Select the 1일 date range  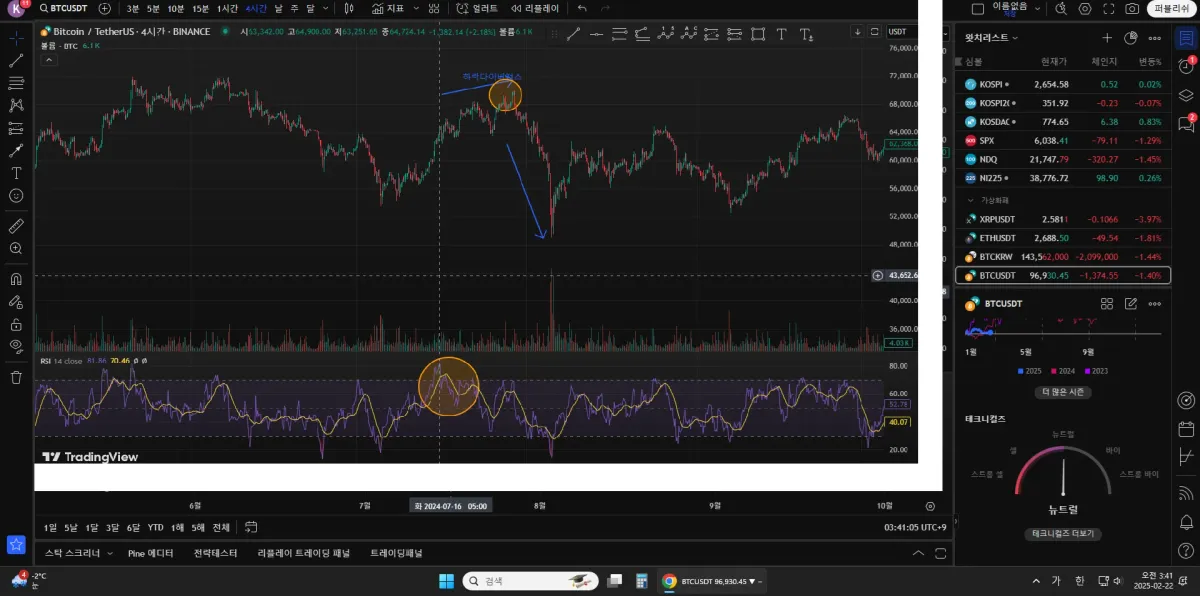50,527
